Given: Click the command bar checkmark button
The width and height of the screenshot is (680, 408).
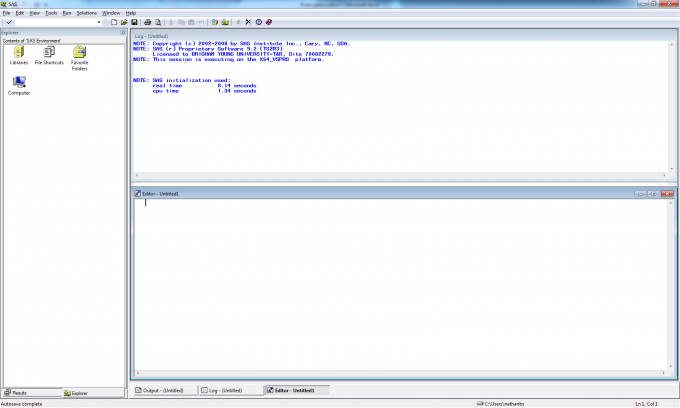Looking at the screenshot, I should 8,21.
